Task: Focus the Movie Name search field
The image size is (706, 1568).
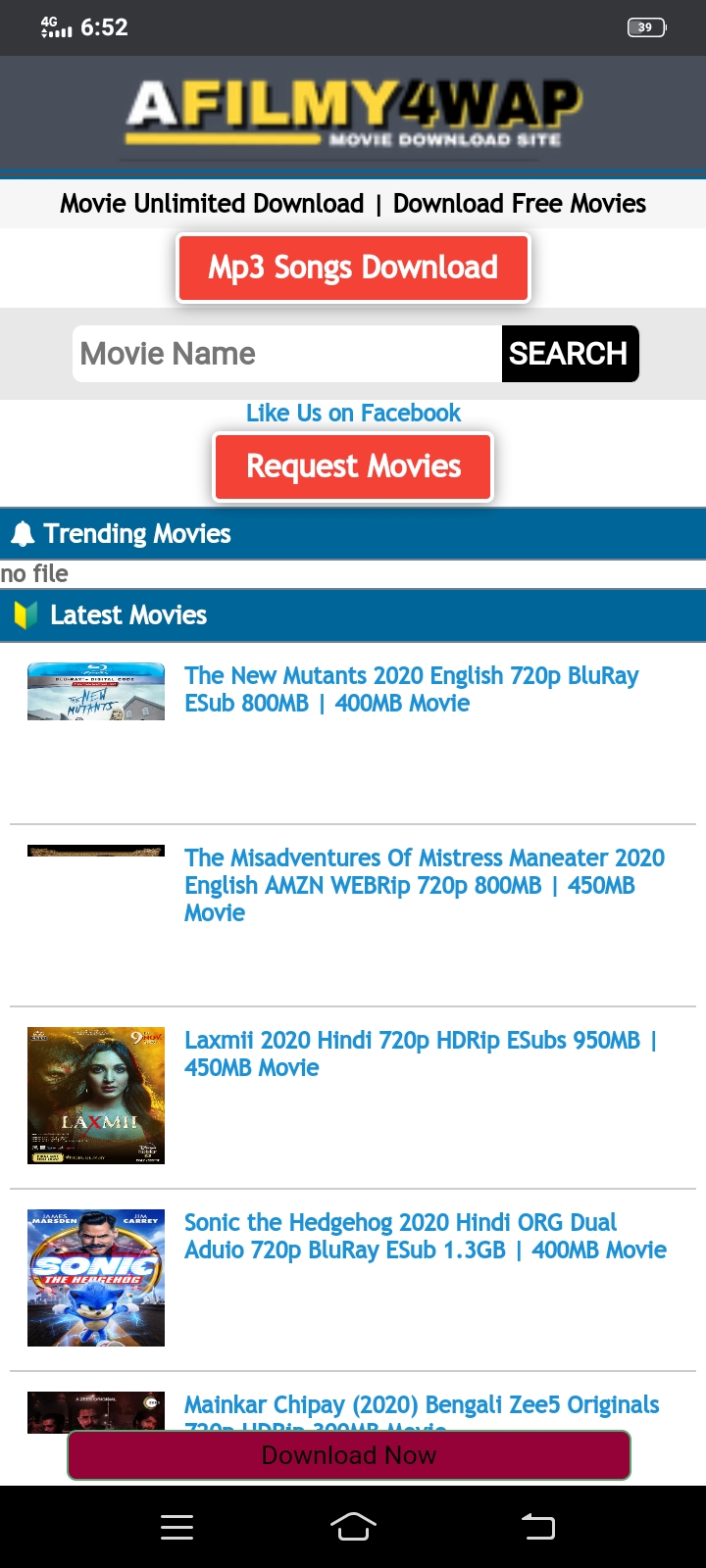Action: [287, 354]
